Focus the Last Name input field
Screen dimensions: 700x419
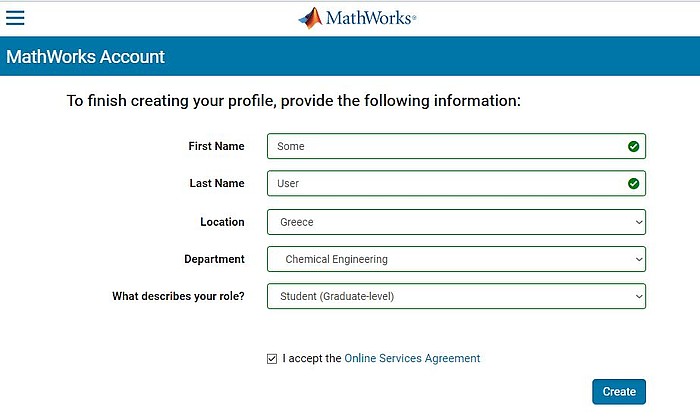point(445,184)
